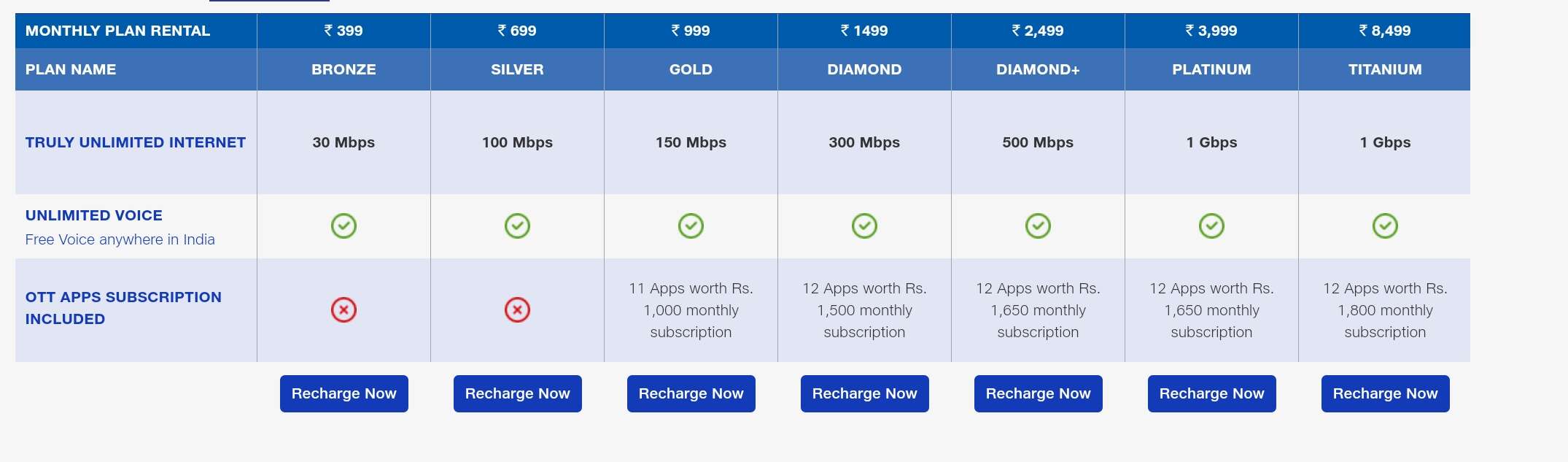This screenshot has width=1568, height=462.
Task: Click the 500 Mbps speed cell
Action: coord(1038,142)
